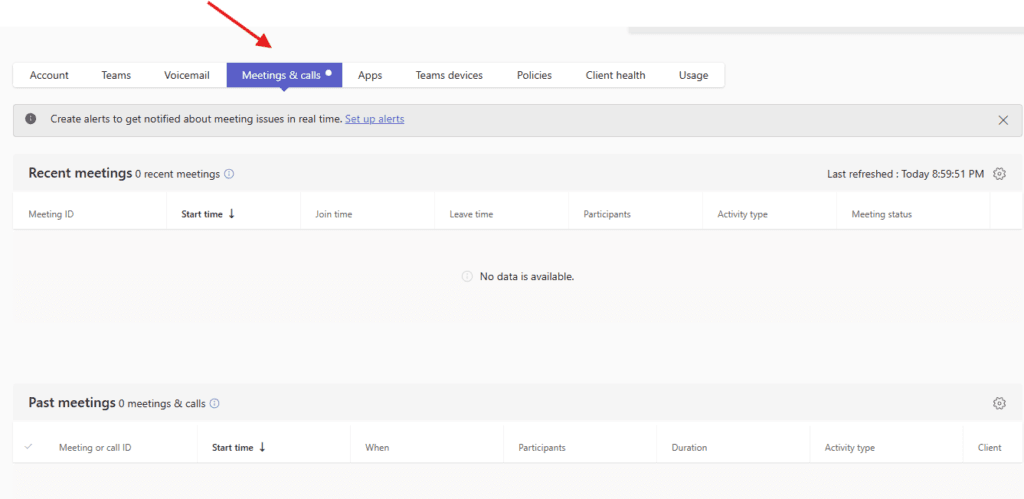
Task: Switch to the Voicemail tab
Action: point(187,75)
